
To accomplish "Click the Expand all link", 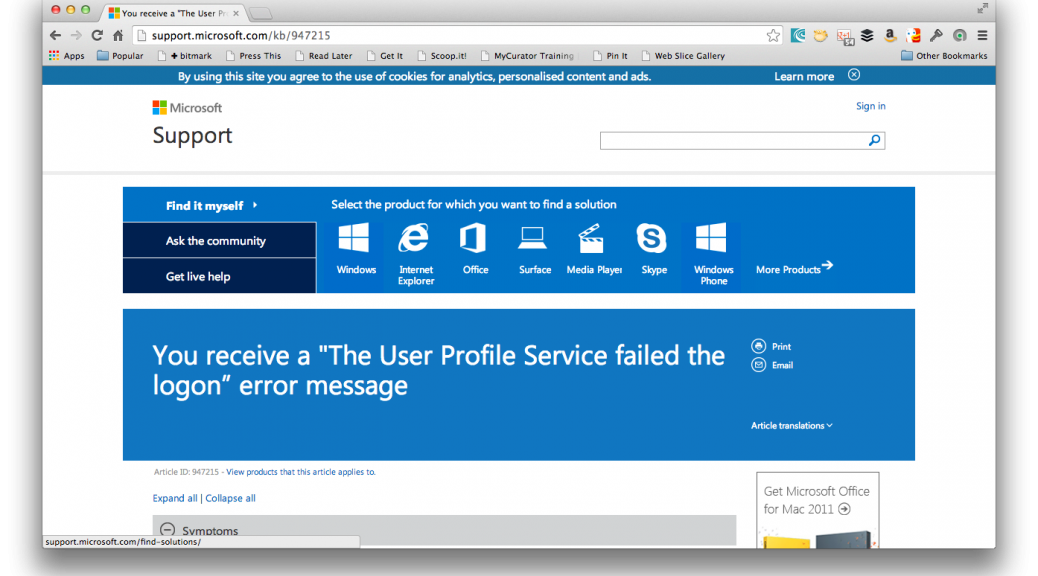I will click(x=175, y=498).
